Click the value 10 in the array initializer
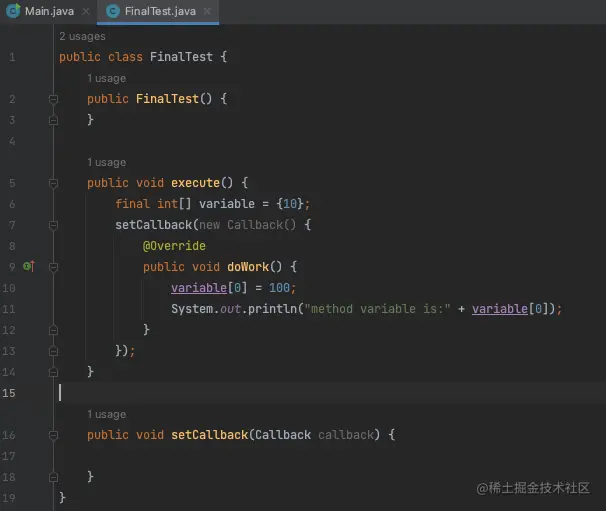Viewport: 606px width, 511px height. (x=290, y=204)
